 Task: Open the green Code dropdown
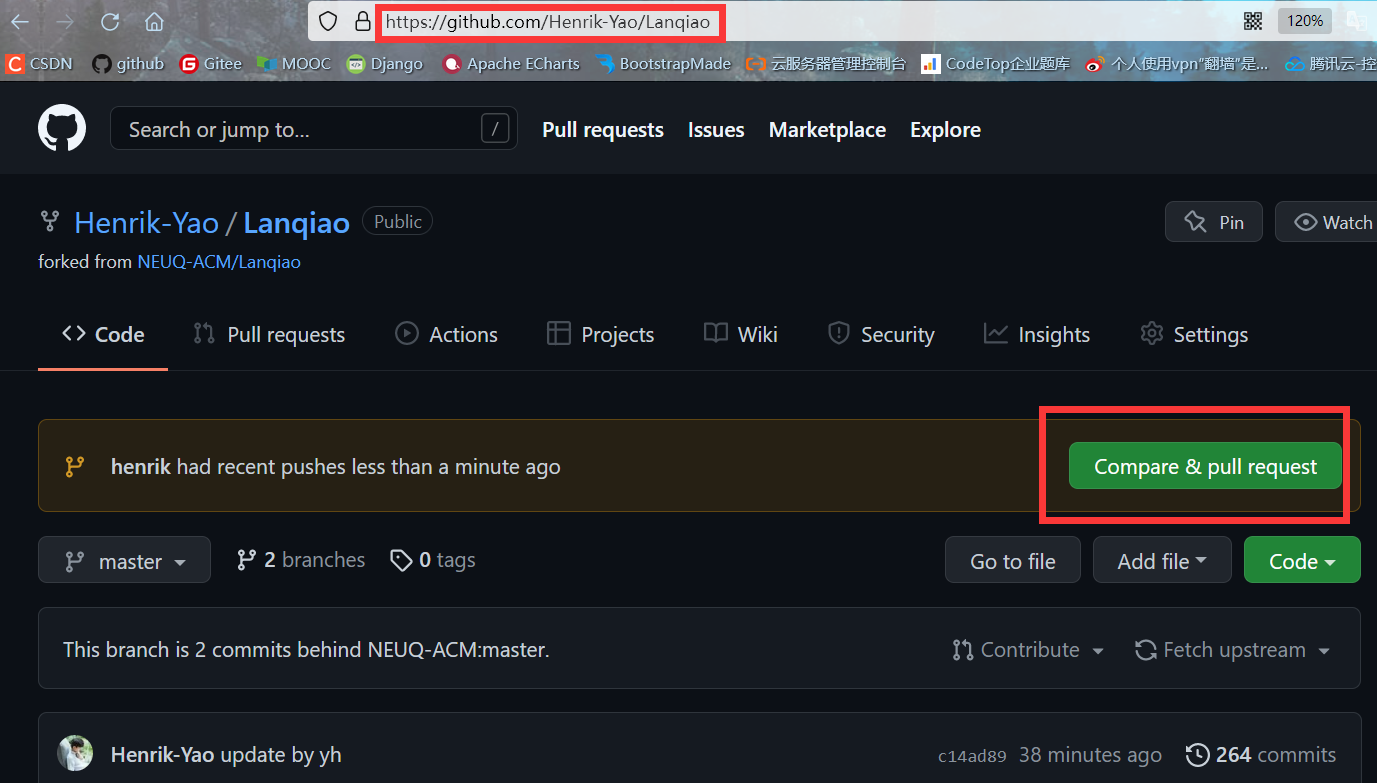(x=1302, y=560)
